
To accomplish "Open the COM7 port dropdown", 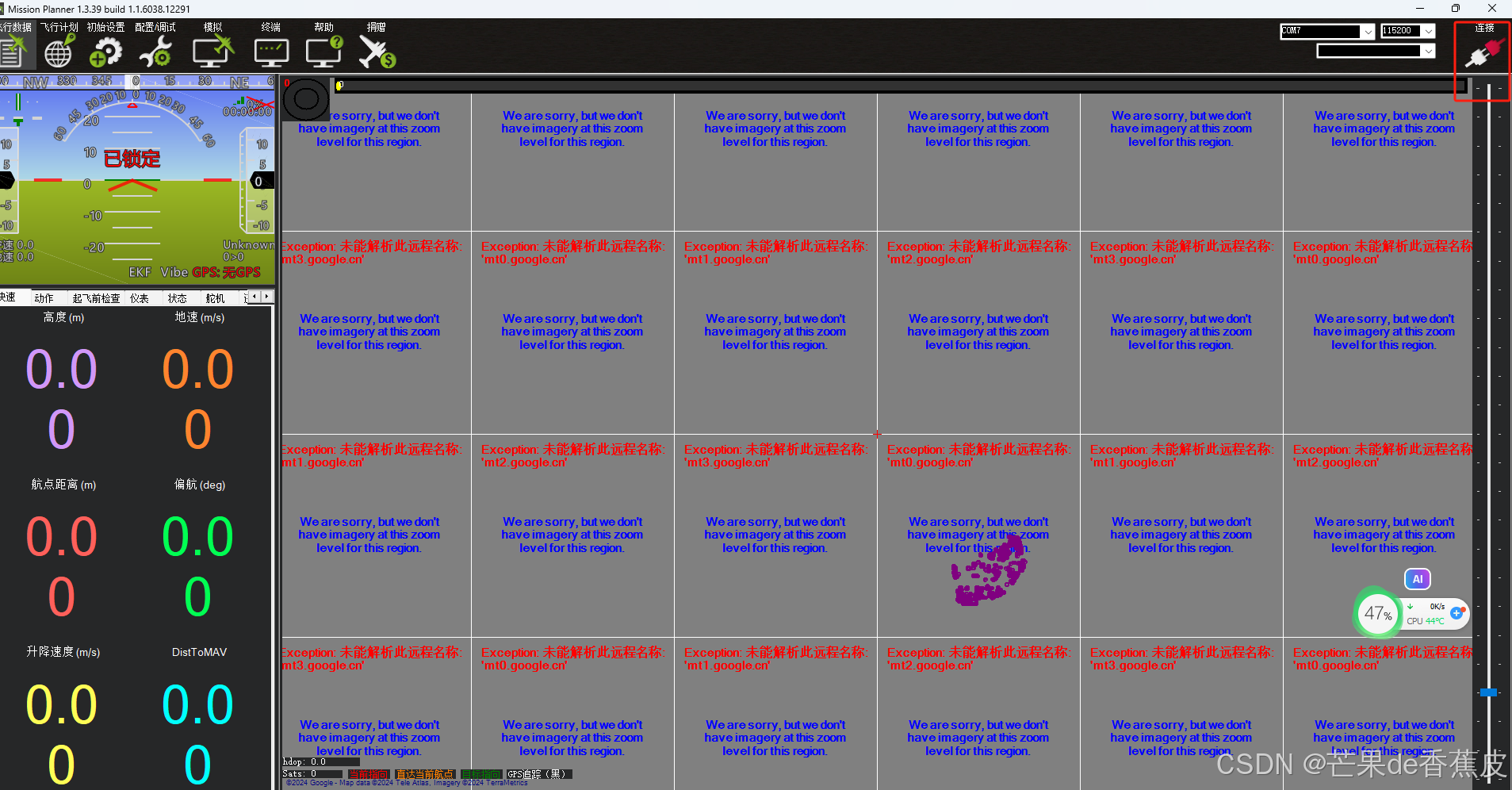I will 1368,31.
